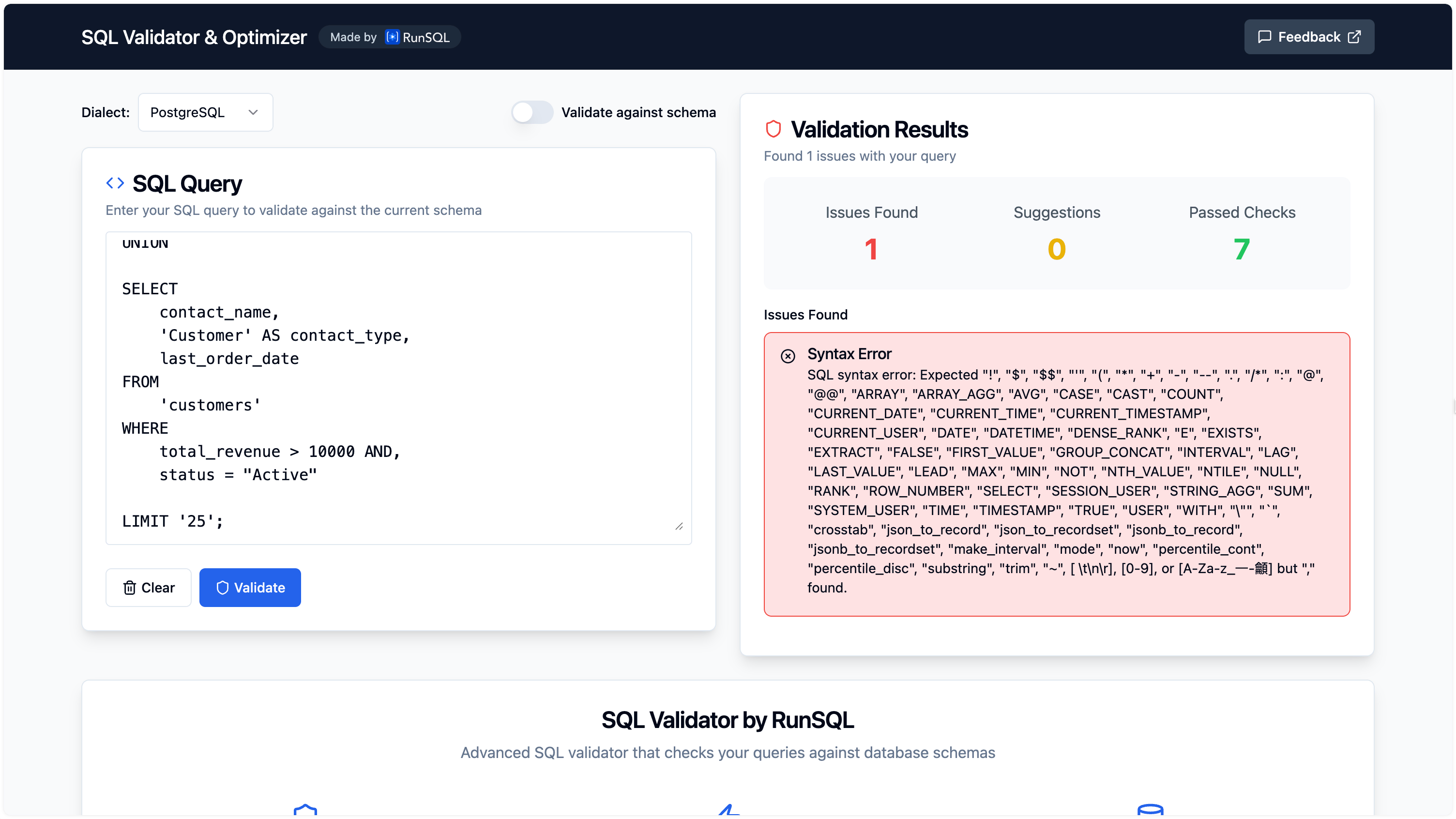Screen dimensions: 1456x819
Task: Click the error circle icon beside Syntax Error
Action: (788, 355)
